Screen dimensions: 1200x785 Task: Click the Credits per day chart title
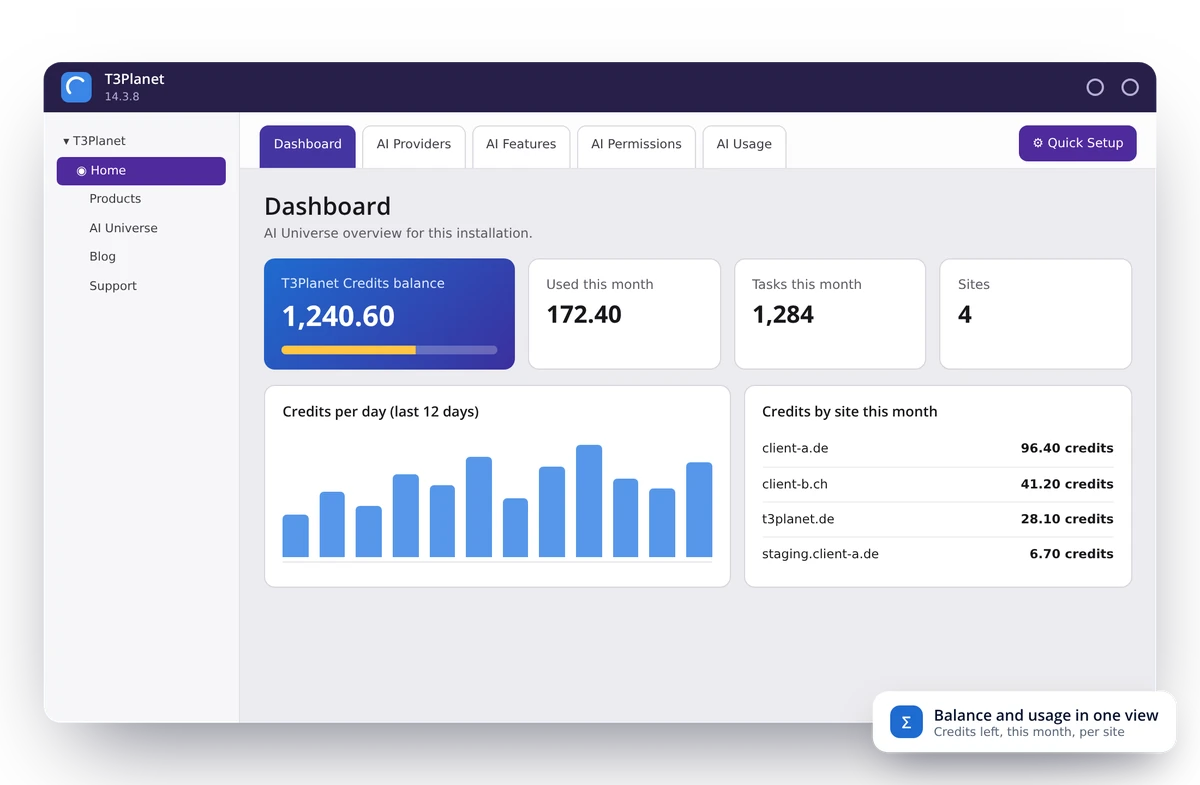(381, 412)
